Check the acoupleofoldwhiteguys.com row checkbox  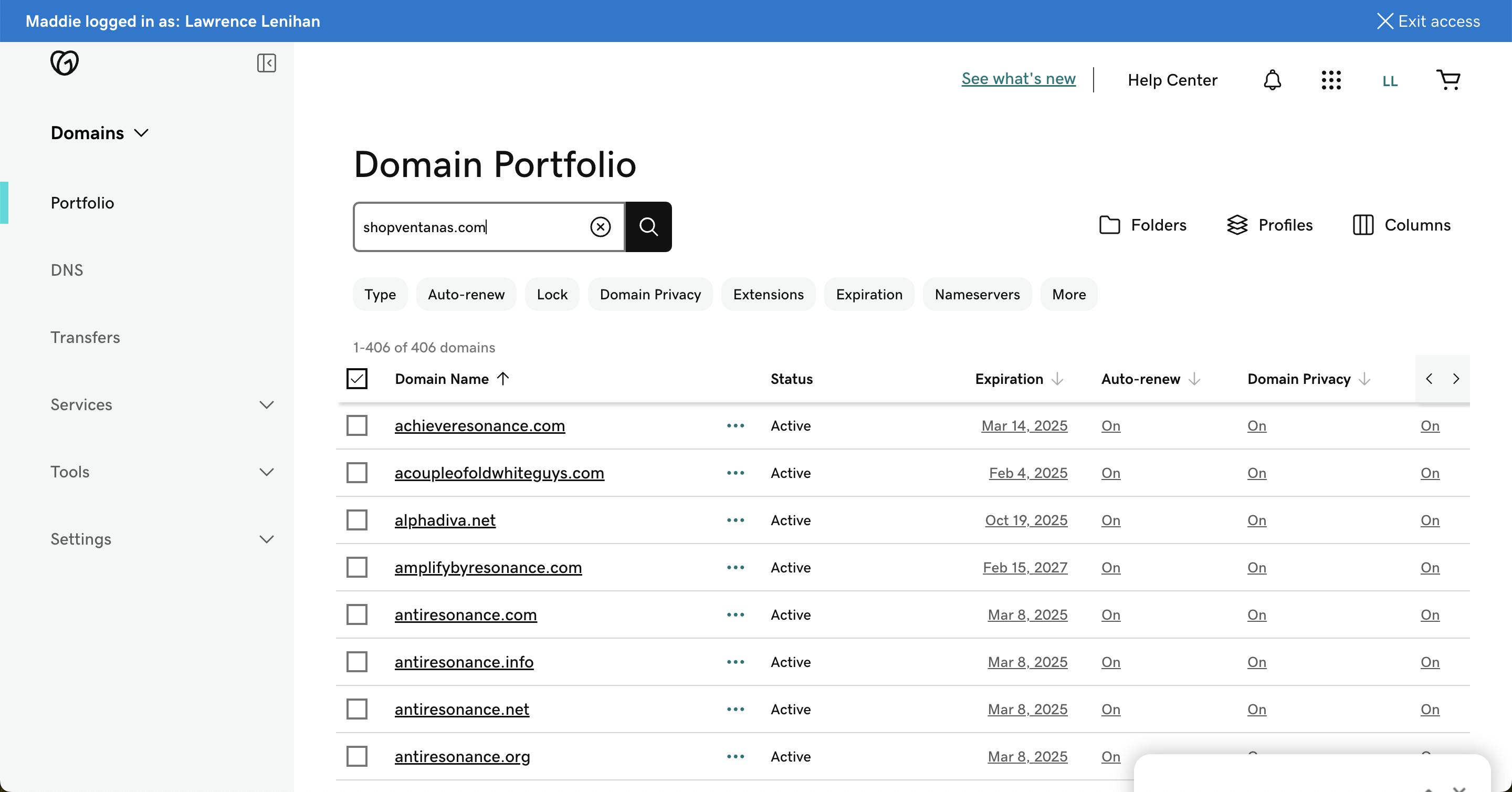[357, 473]
